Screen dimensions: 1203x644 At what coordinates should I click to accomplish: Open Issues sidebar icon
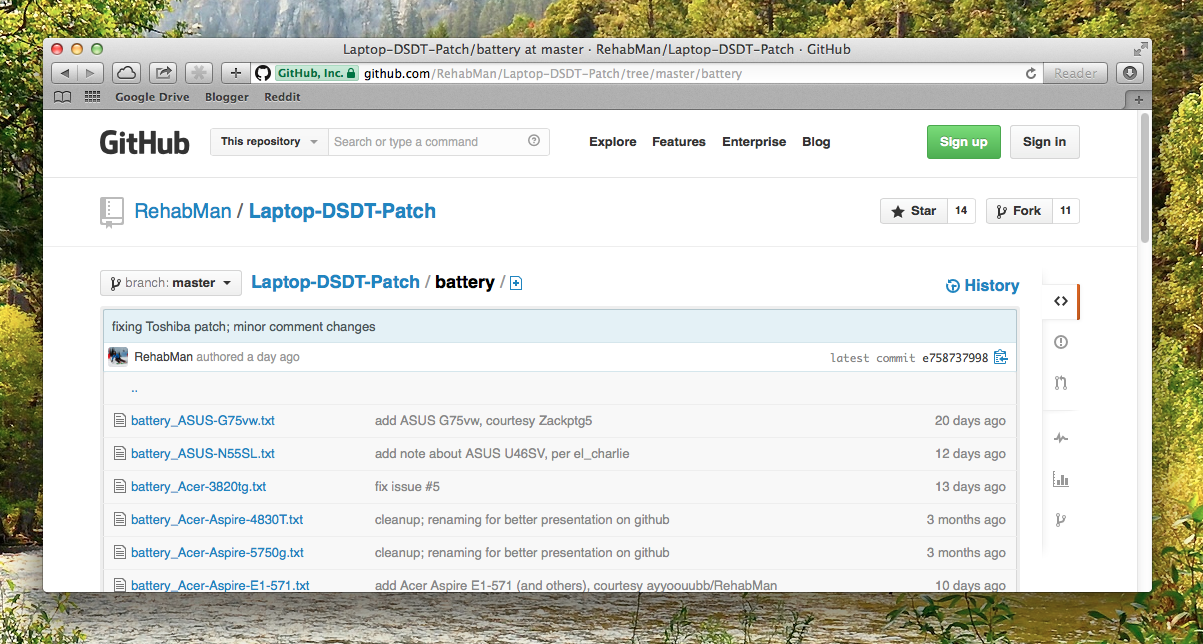click(x=1061, y=342)
